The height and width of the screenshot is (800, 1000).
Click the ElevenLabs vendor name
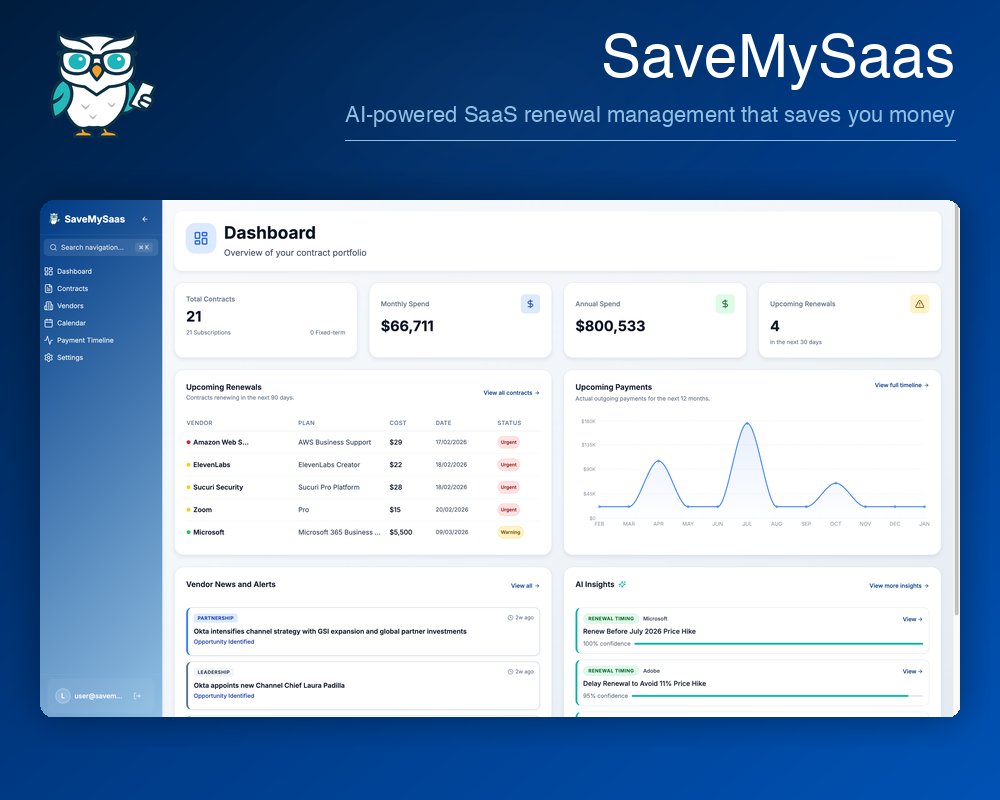[212, 465]
